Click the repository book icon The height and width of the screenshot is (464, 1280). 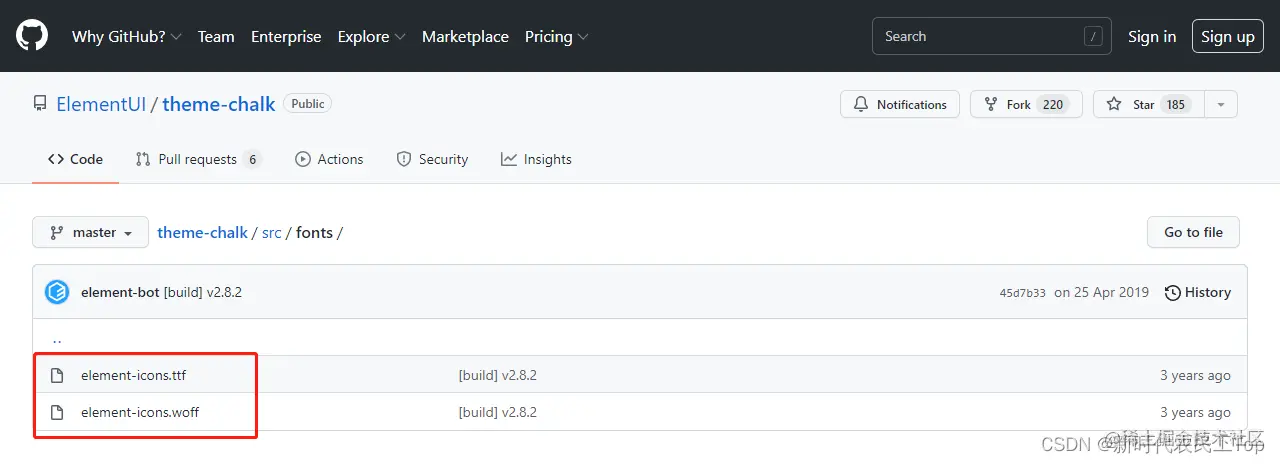click(40, 104)
